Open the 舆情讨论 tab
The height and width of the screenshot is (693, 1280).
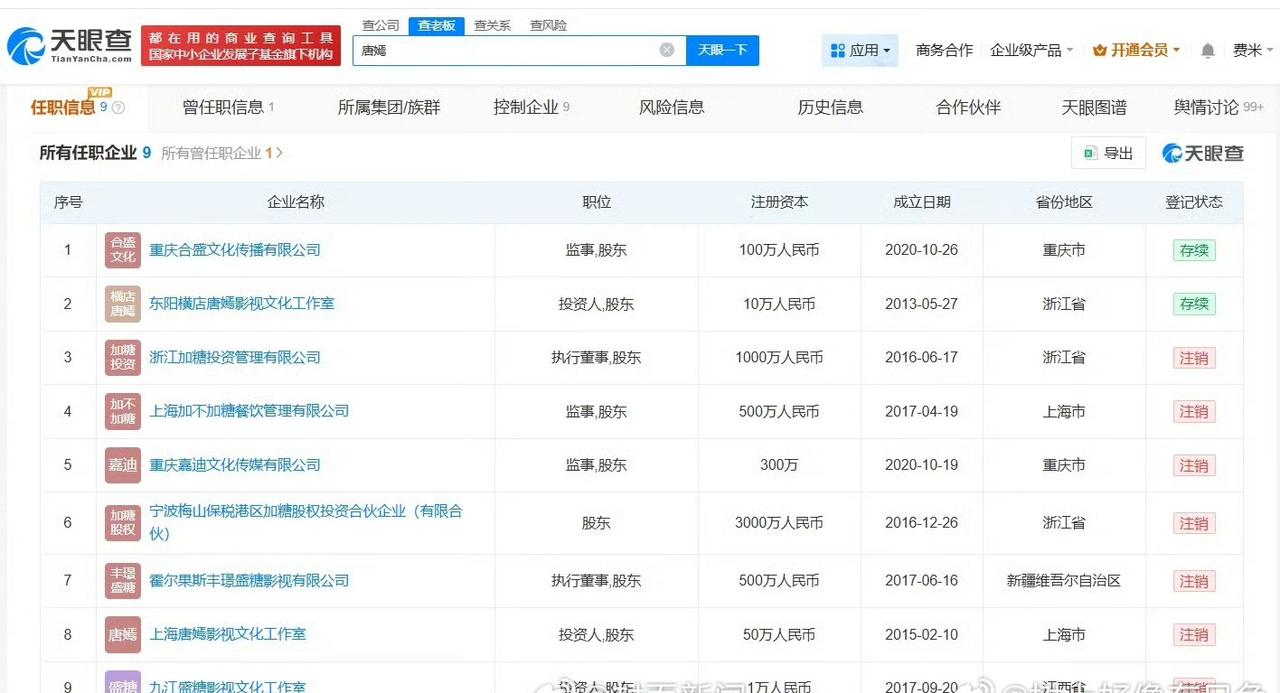coord(1219,107)
